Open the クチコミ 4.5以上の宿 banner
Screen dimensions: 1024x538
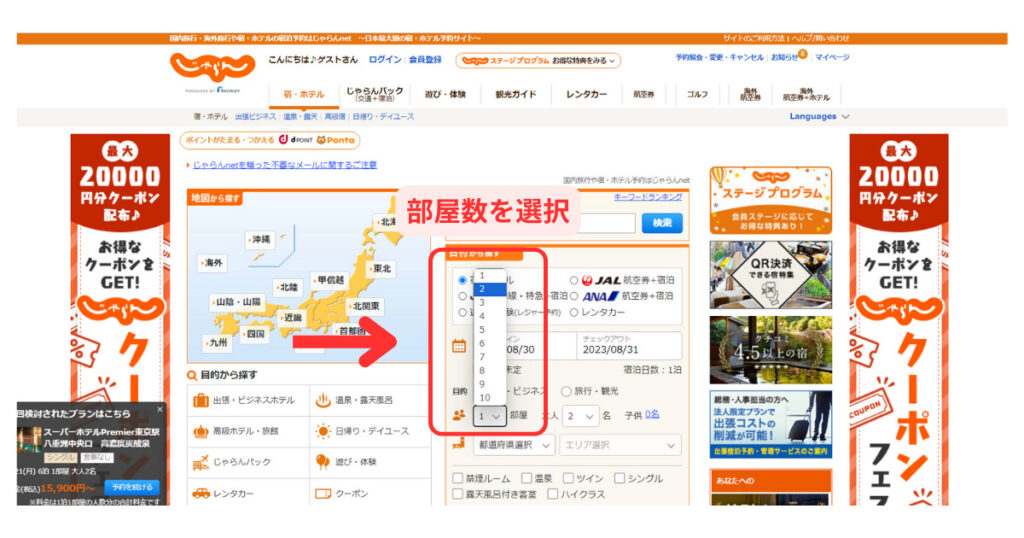771,351
